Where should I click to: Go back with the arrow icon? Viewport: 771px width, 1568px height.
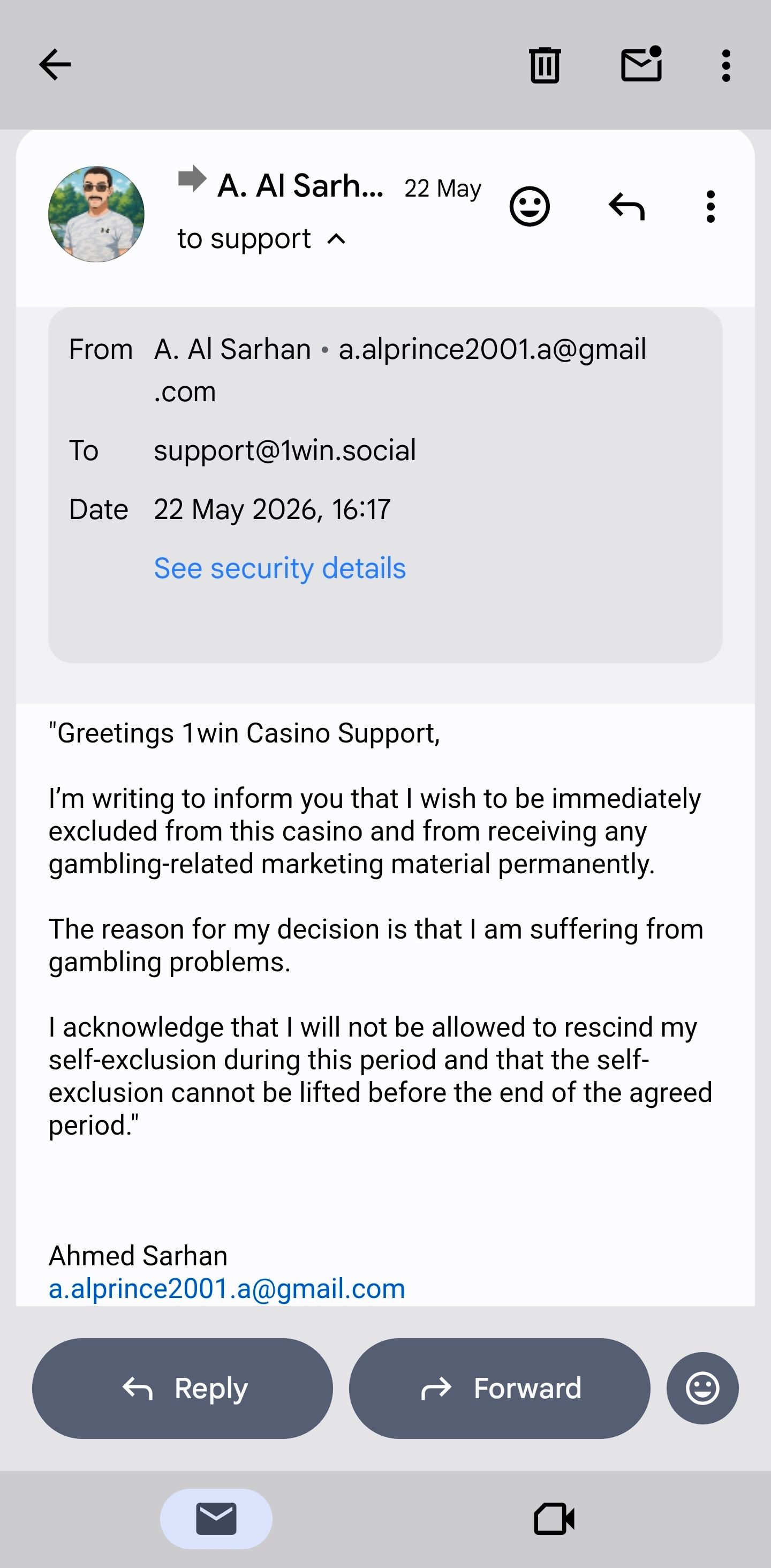click(55, 64)
